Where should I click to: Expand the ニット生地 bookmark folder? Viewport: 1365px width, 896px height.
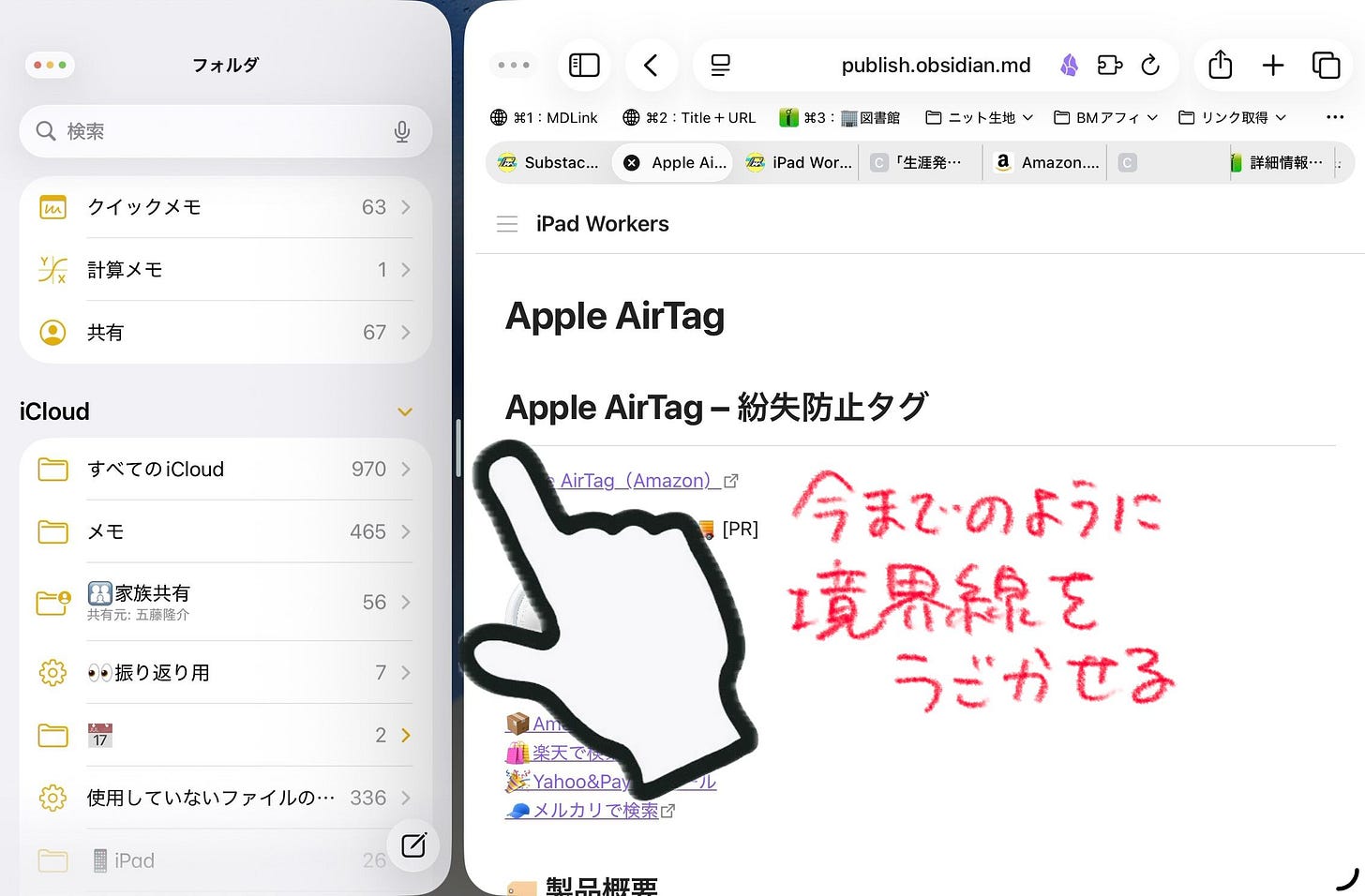coord(979,117)
